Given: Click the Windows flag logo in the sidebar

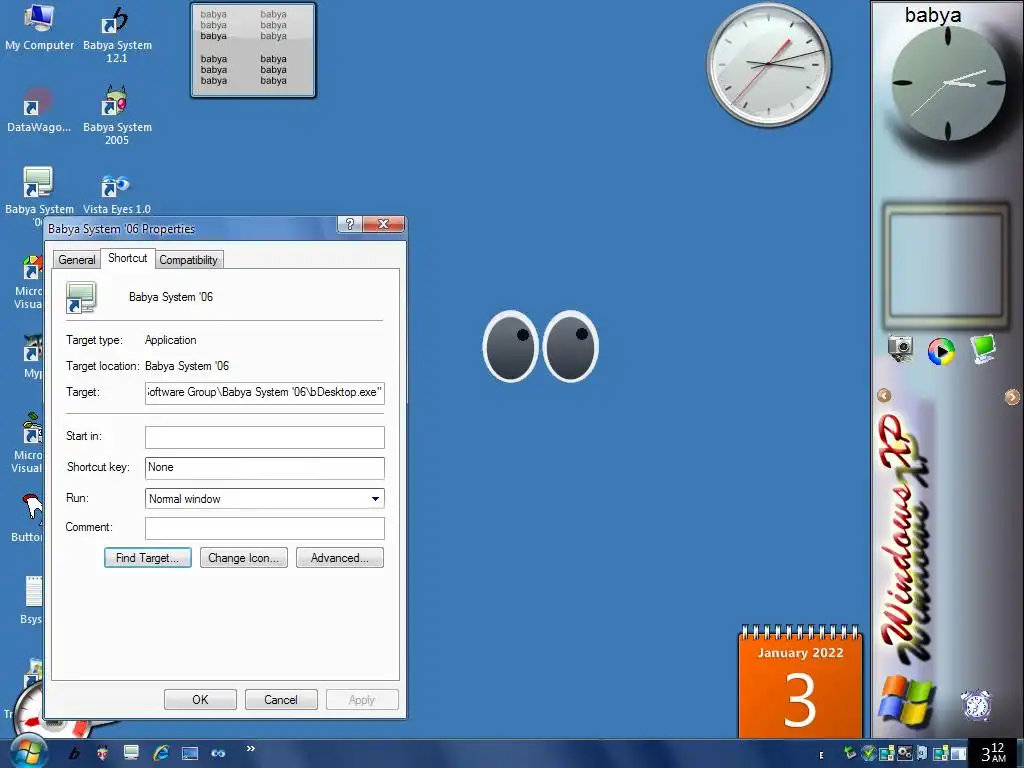Looking at the screenshot, I should [x=905, y=702].
